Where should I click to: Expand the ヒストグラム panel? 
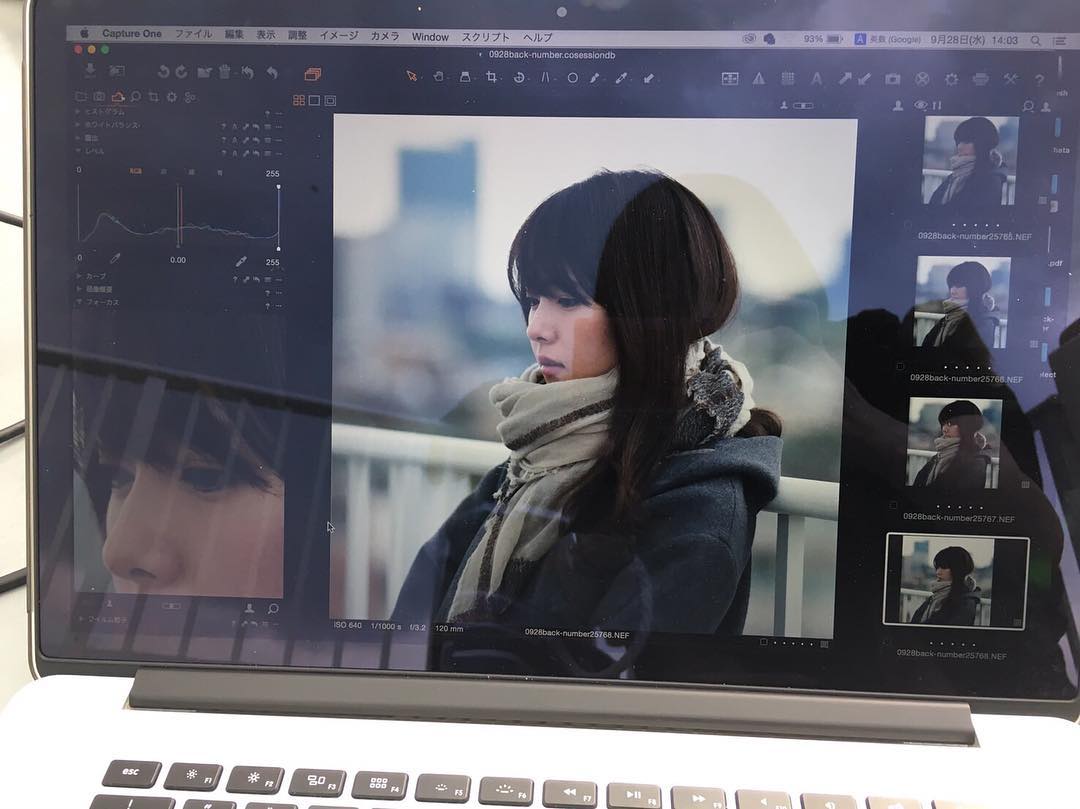click(x=78, y=112)
